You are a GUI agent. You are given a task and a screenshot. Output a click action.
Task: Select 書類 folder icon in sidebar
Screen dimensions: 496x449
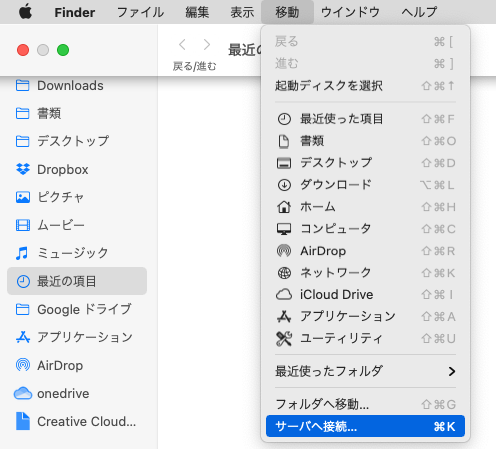(x=23, y=113)
